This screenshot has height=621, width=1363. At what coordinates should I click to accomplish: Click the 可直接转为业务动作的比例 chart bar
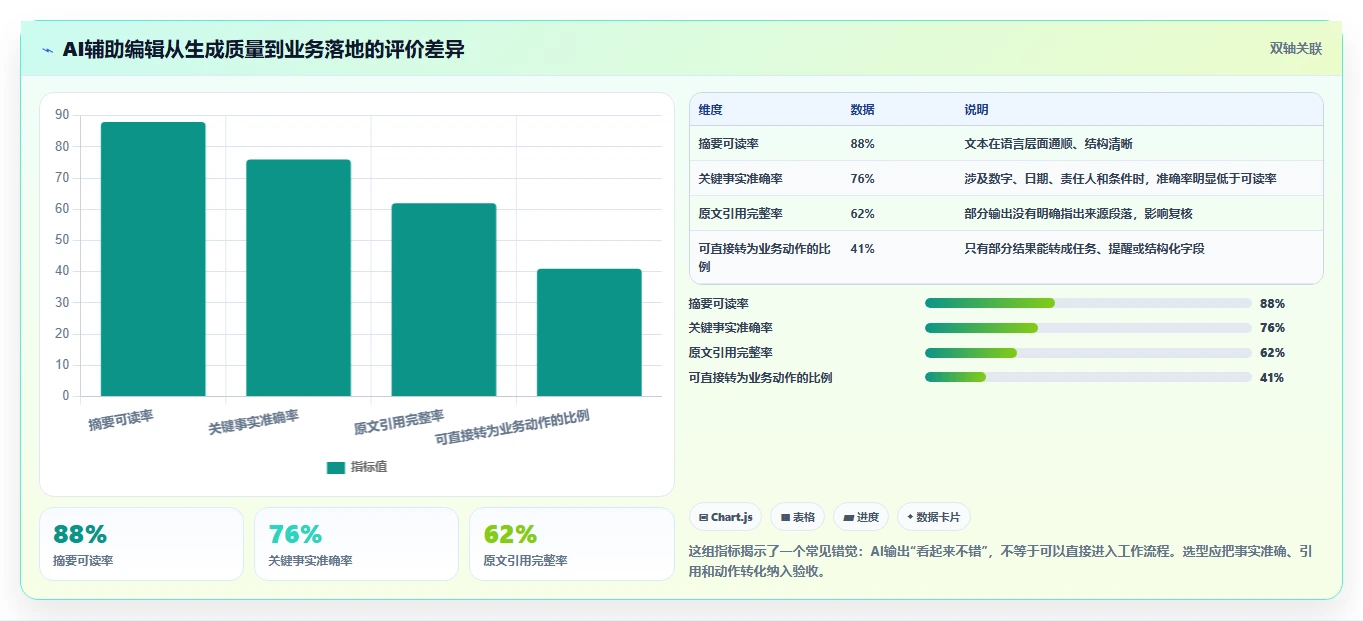(x=589, y=332)
